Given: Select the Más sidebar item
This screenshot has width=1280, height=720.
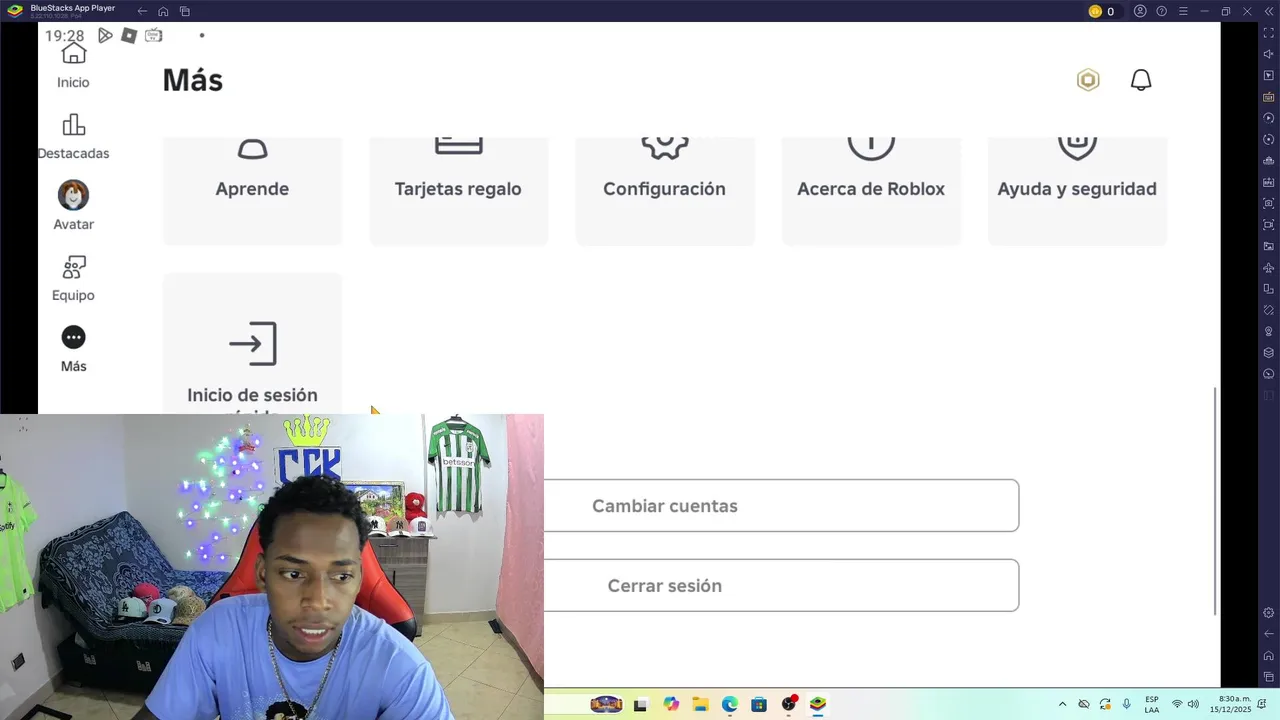Looking at the screenshot, I should click(x=73, y=350).
